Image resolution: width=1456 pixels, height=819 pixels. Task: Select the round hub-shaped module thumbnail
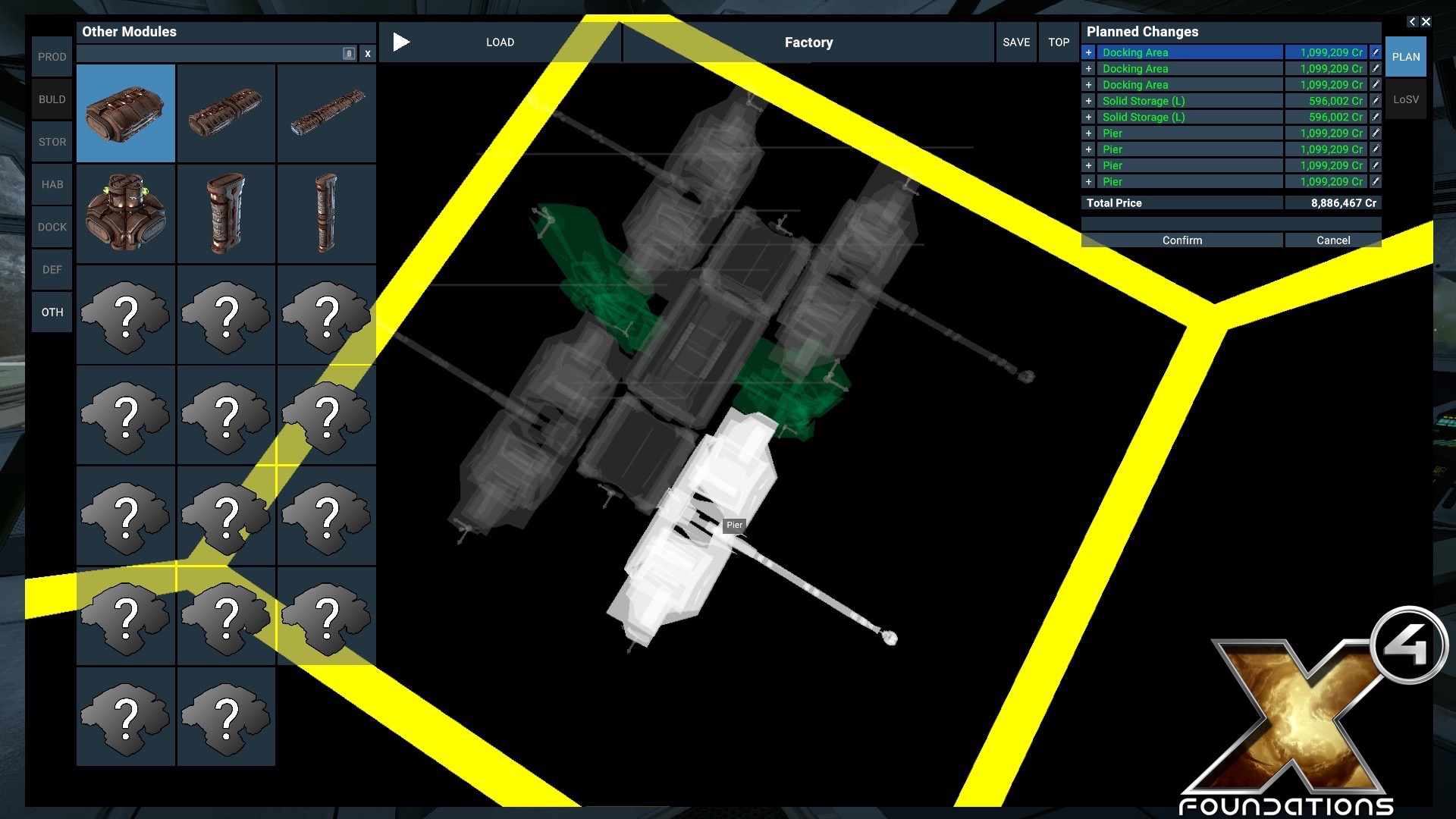click(x=126, y=214)
